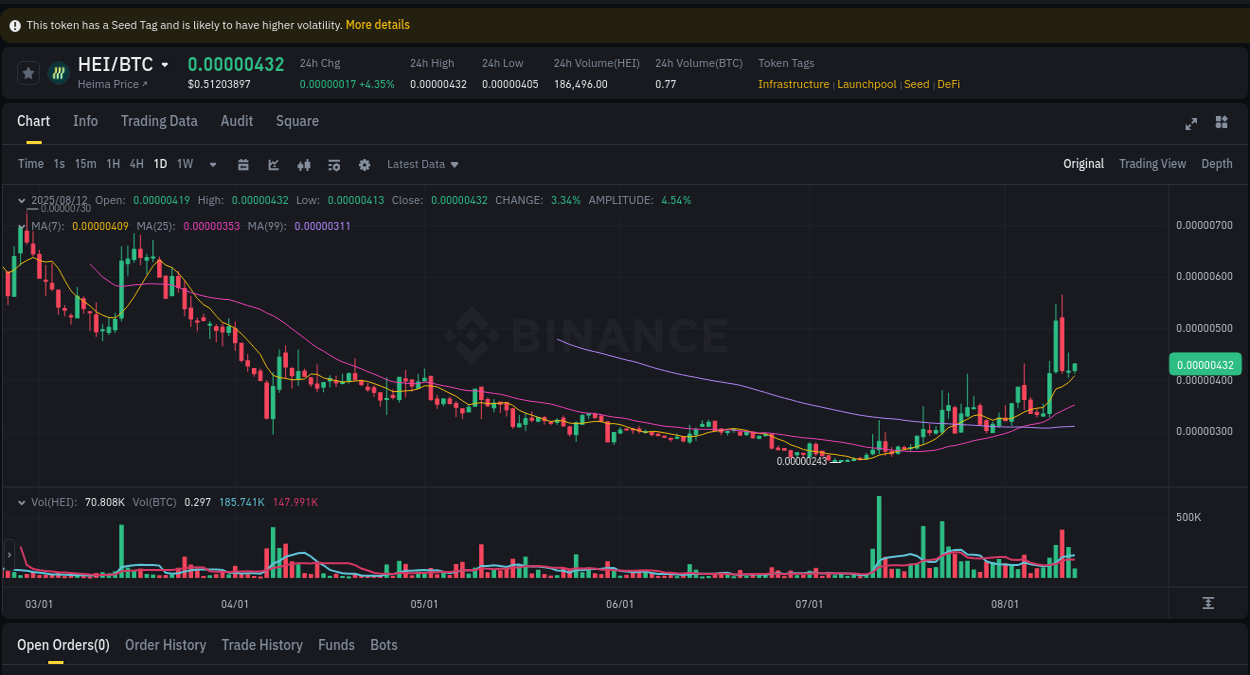Switch to Depth view
Image resolution: width=1250 pixels, height=675 pixels.
1217,164
